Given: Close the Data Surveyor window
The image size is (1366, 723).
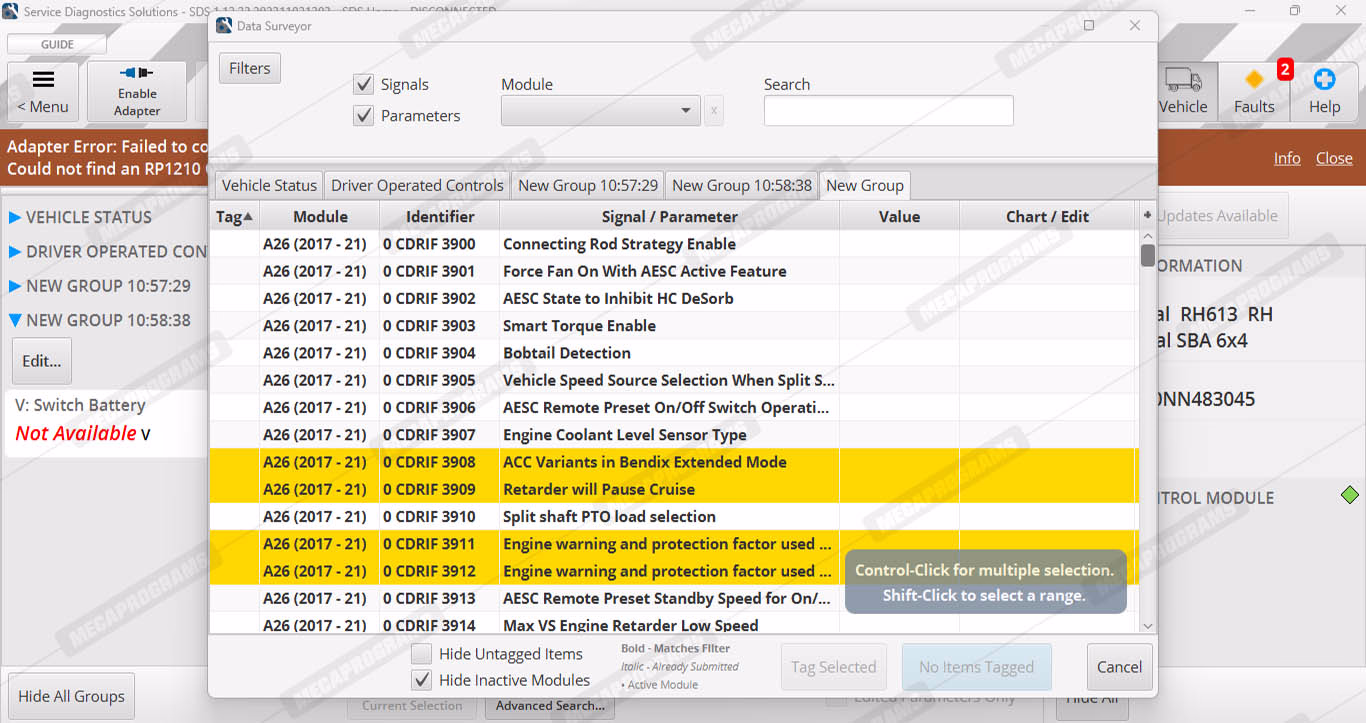Looking at the screenshot, I should [1135, 25].
